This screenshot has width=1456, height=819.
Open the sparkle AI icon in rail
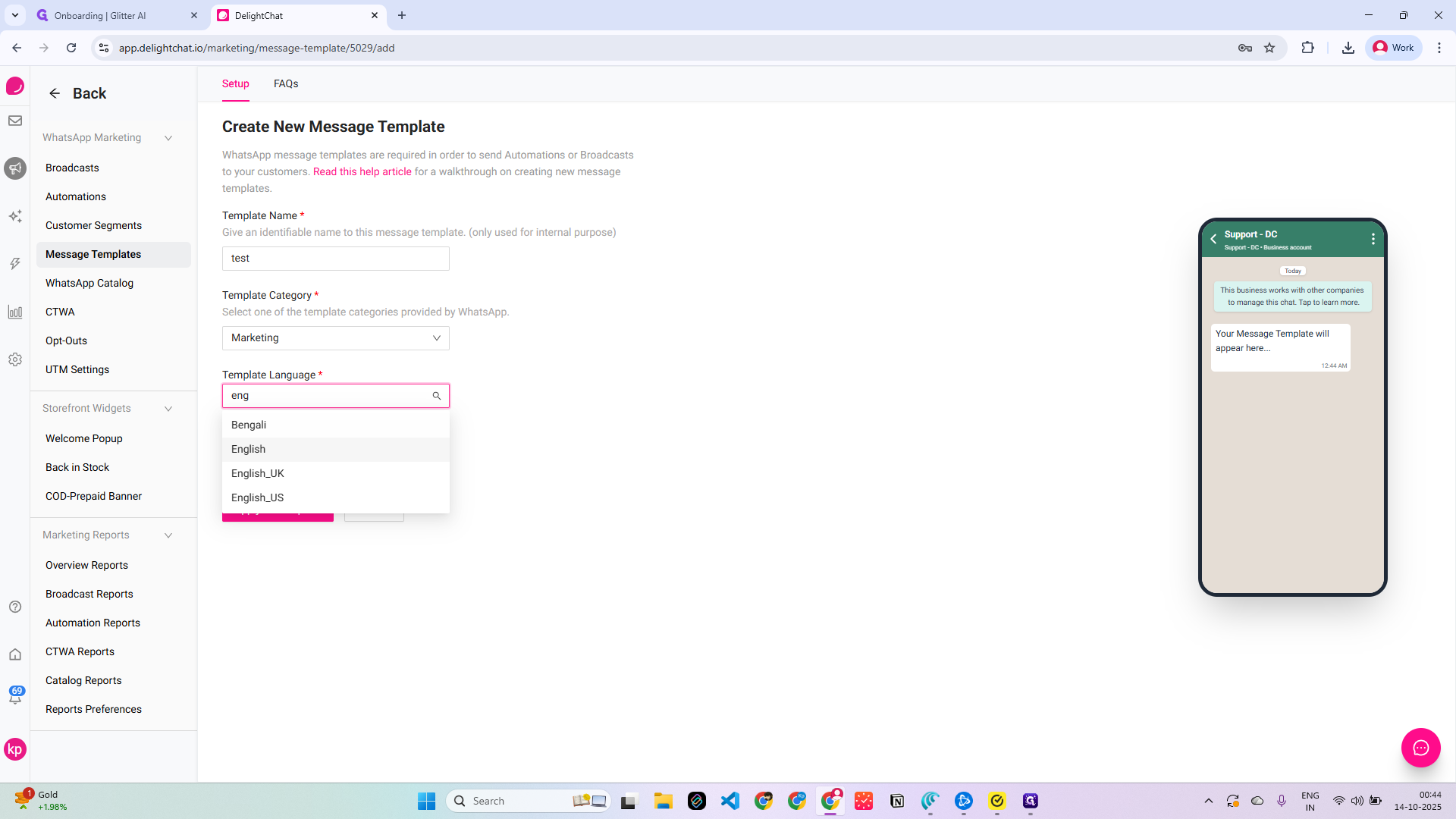coord(15,216)
